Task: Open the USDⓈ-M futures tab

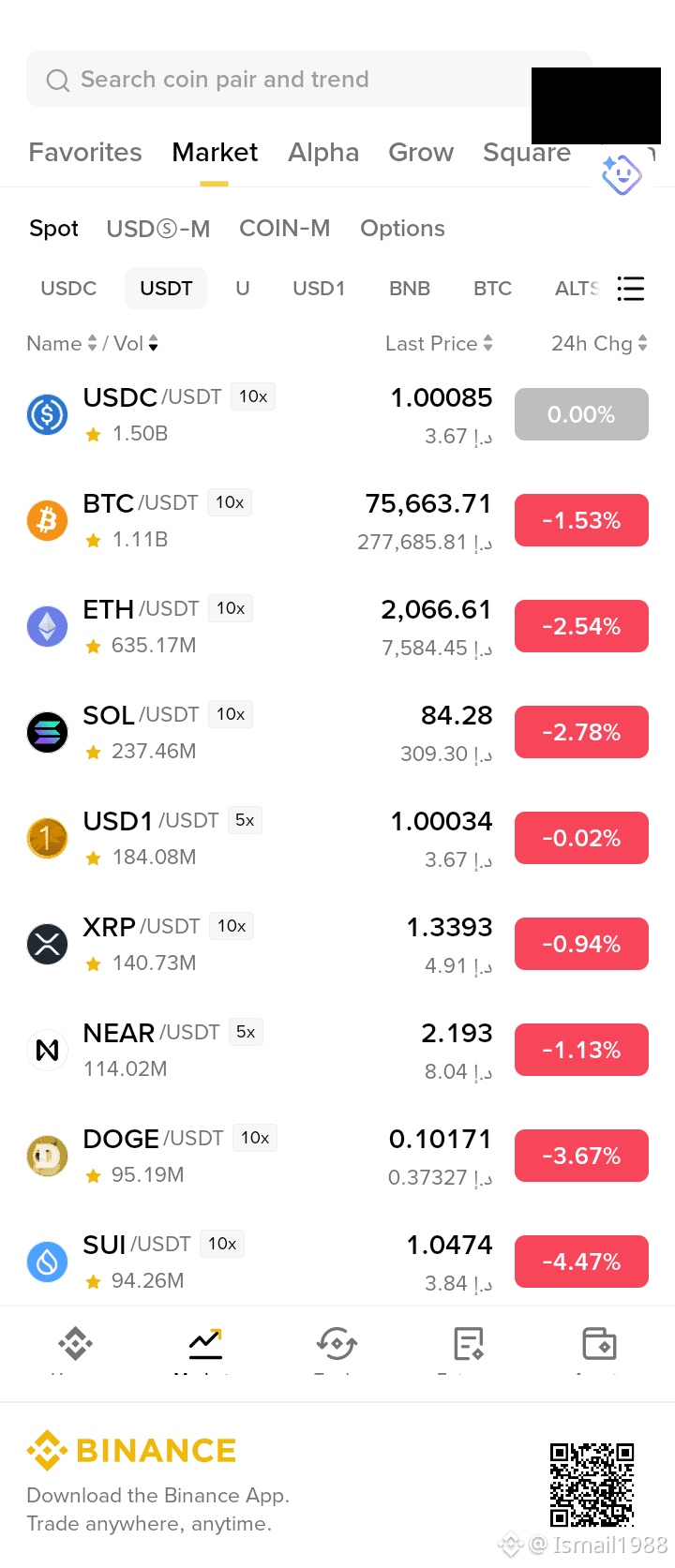Action: coord(158,229)
